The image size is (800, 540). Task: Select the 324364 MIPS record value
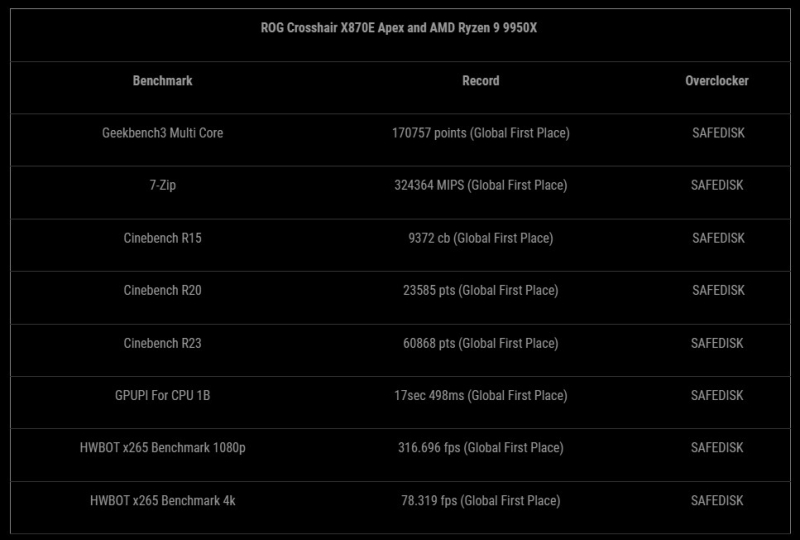(x=481, y=185)
